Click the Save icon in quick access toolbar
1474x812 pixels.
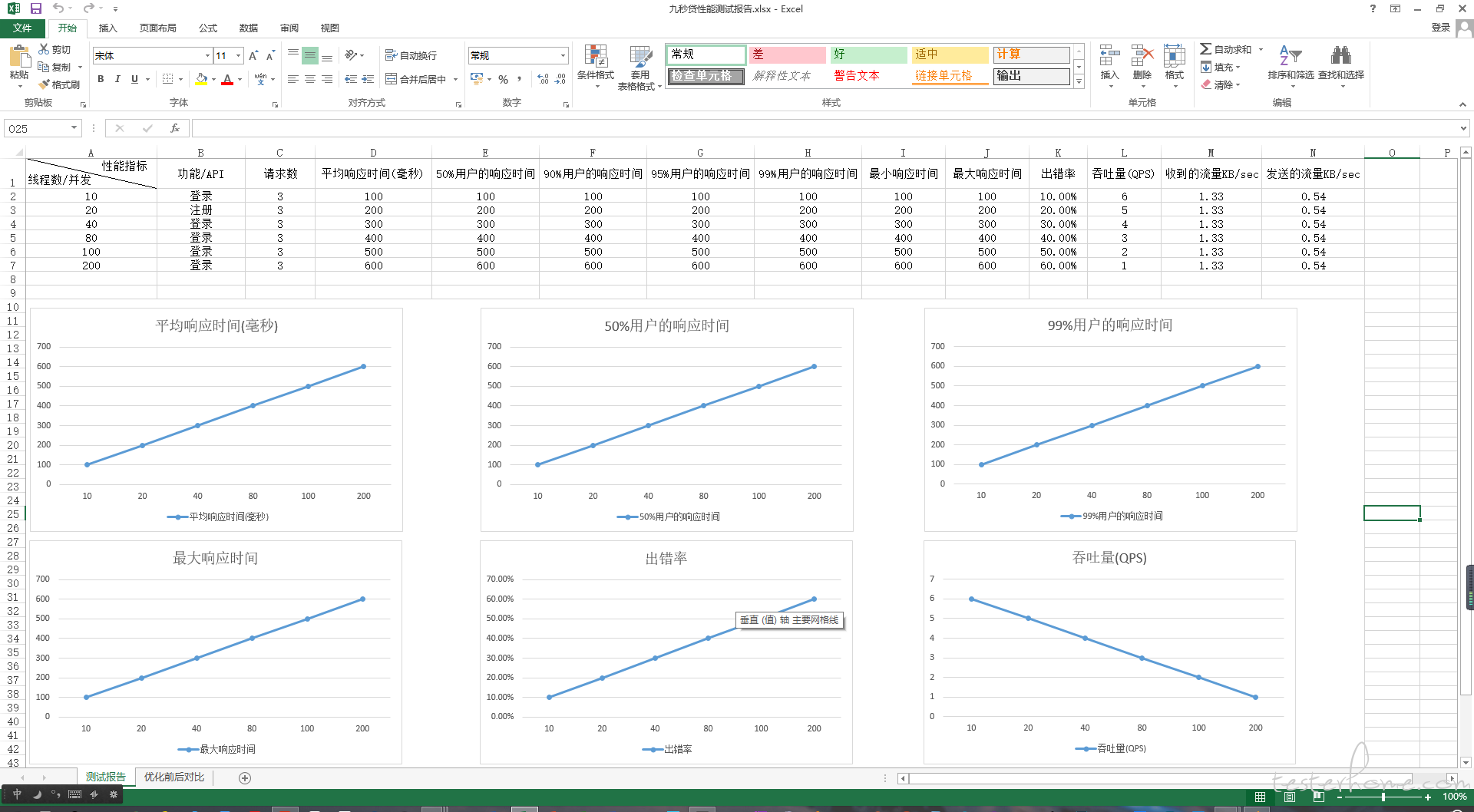36,8
